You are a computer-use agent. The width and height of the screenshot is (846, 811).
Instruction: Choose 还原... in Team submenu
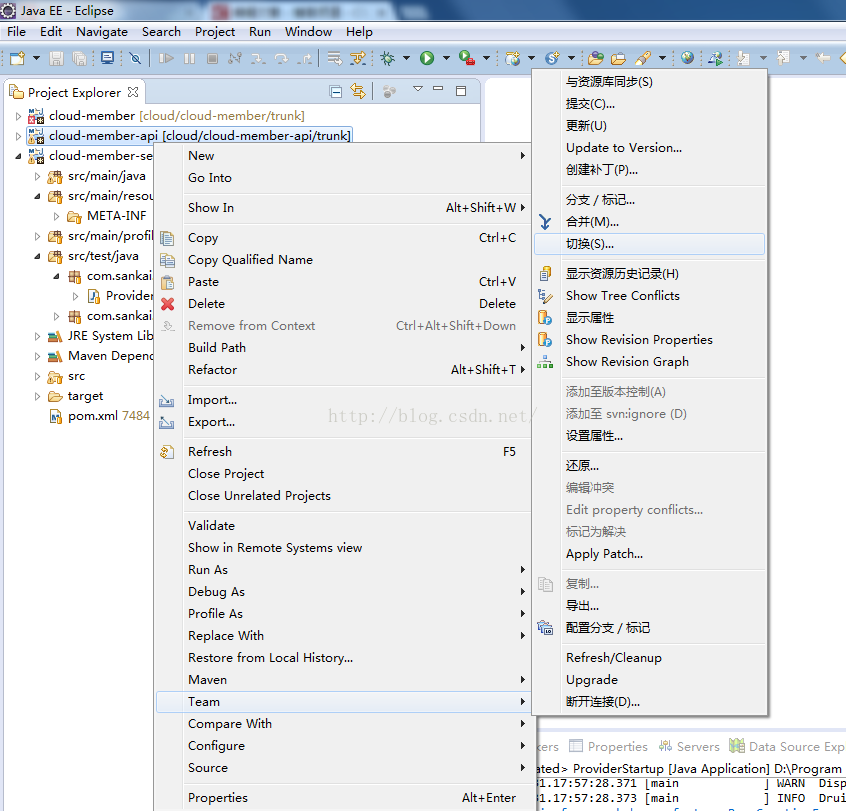point(649,466)
